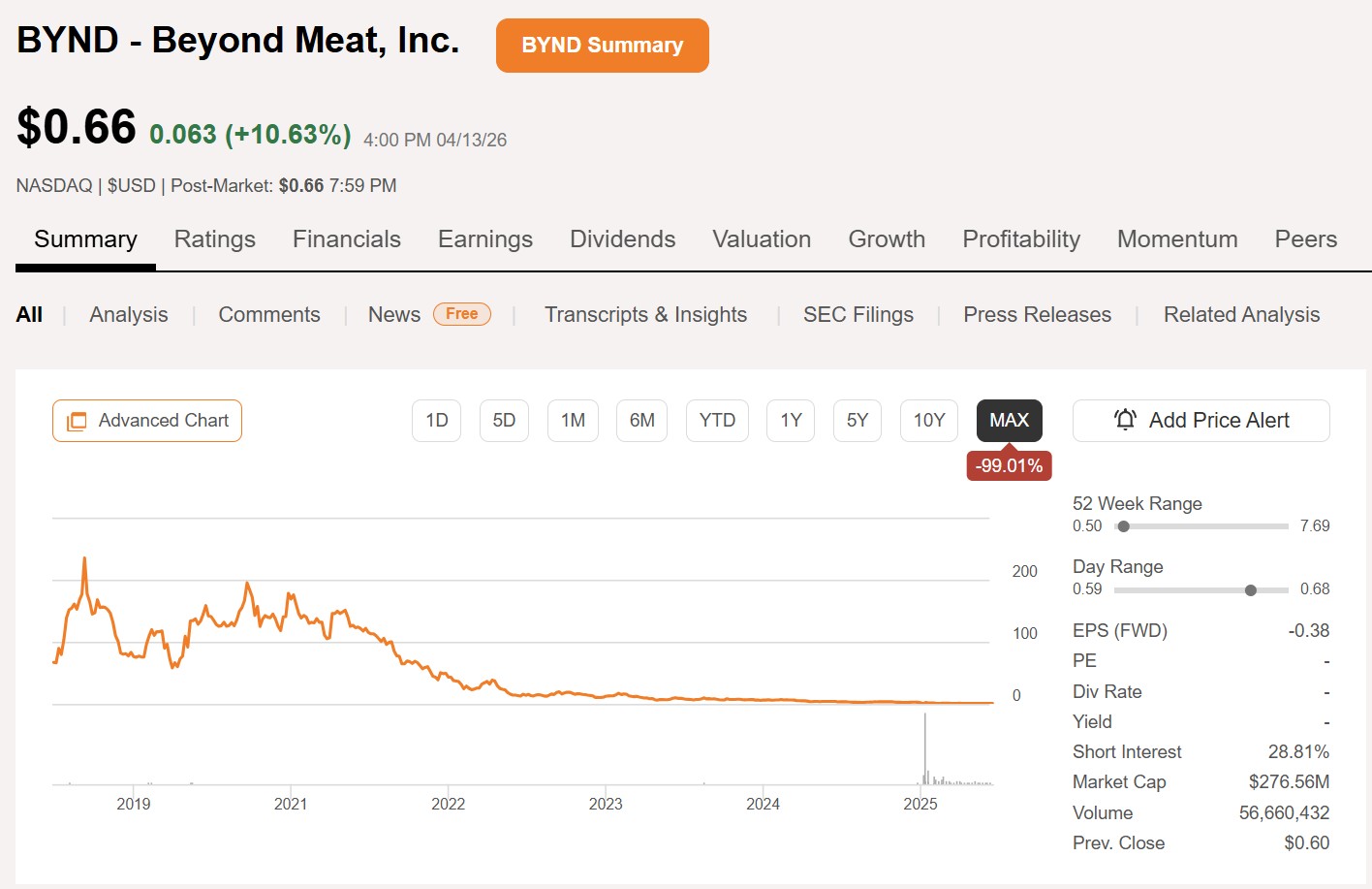This screenshot has height=889, width=1372.
Task: Click the Free badge beside News
Action: [x=461, y=314]
